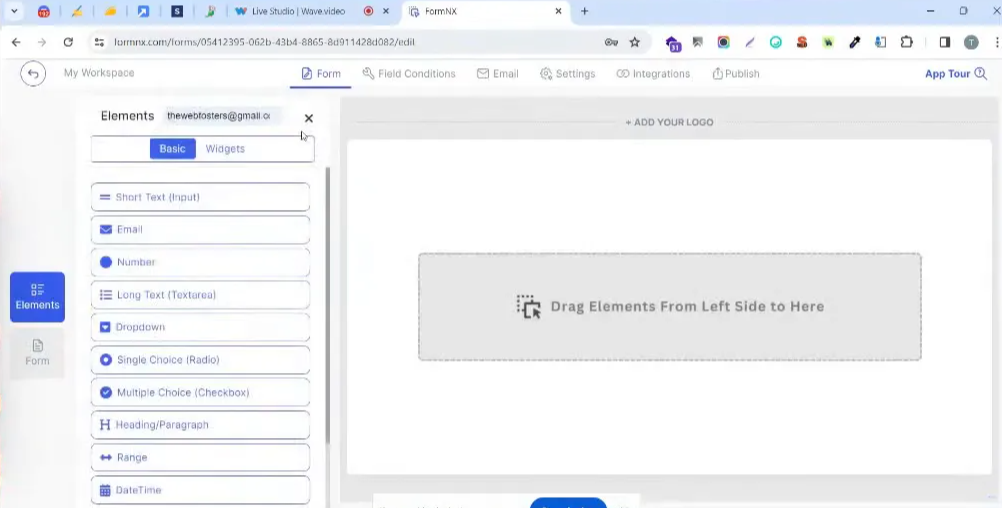Viewport: 1002px width, 508px height.
Task: Go to the Settings tab
Action: click(x=567, y=73)
